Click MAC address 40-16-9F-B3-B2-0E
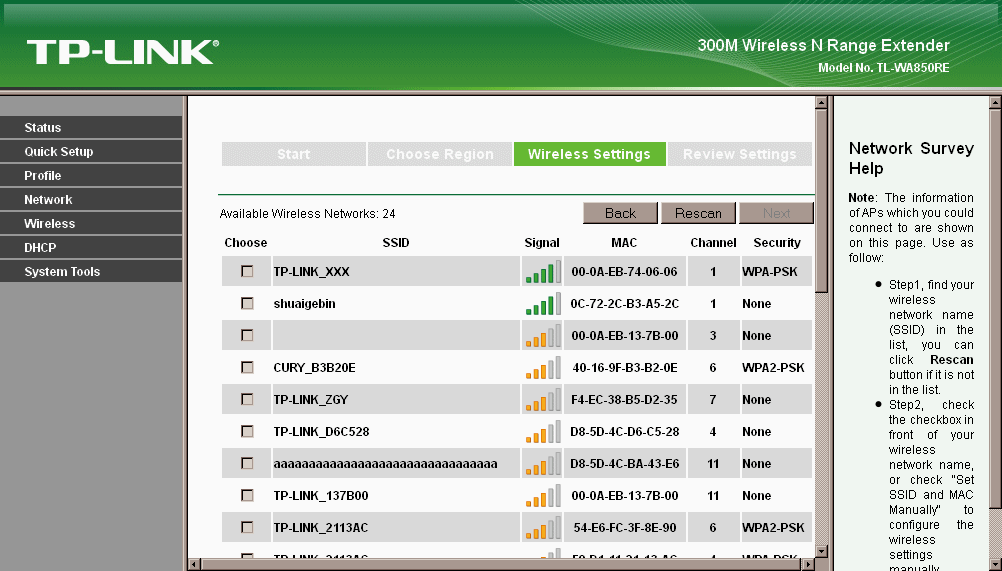 (624, 367)
